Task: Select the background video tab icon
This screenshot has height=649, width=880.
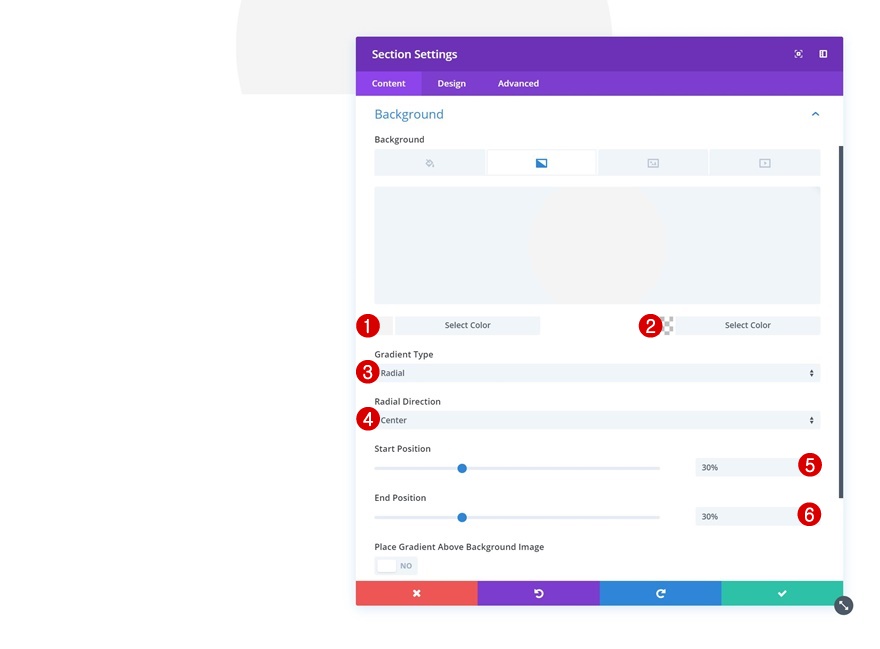Action: point(764,163)
